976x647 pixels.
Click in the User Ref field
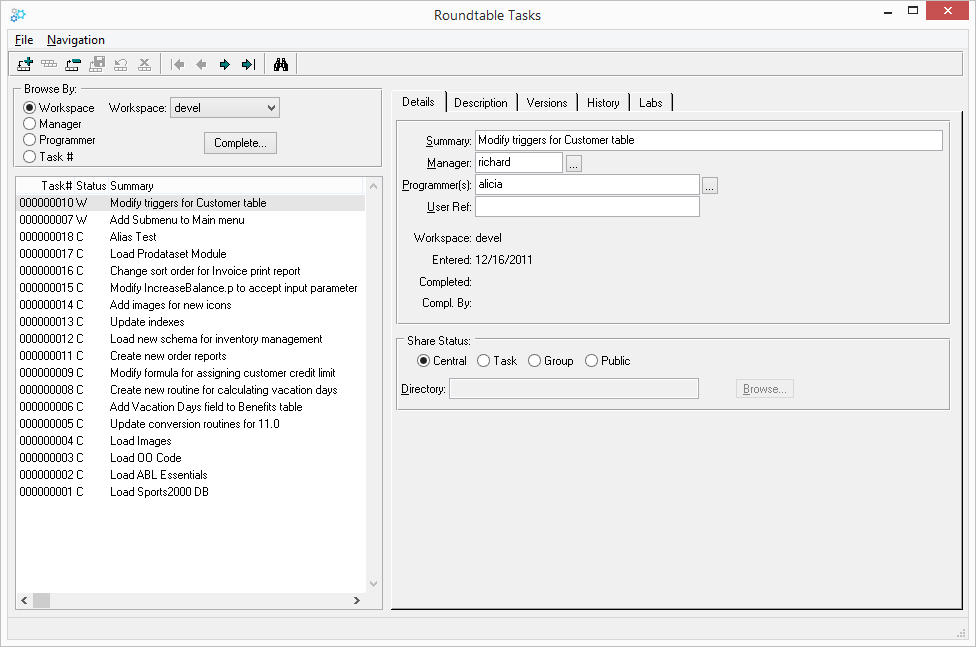coord(588,207)
